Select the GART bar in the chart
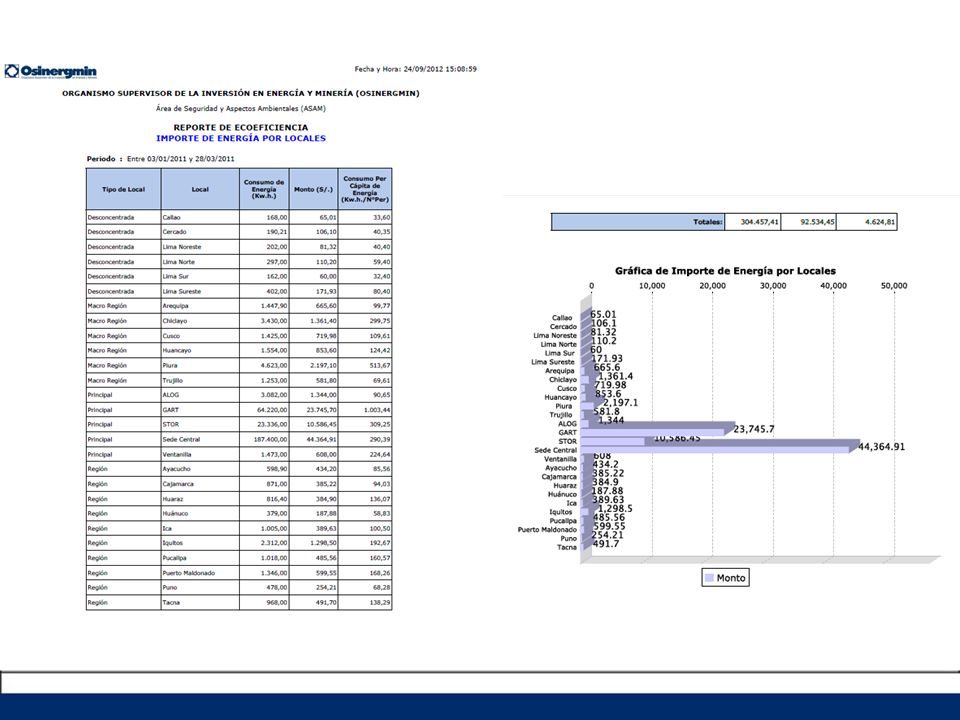Viewport: 960px width, 720px height. point(658,429)
